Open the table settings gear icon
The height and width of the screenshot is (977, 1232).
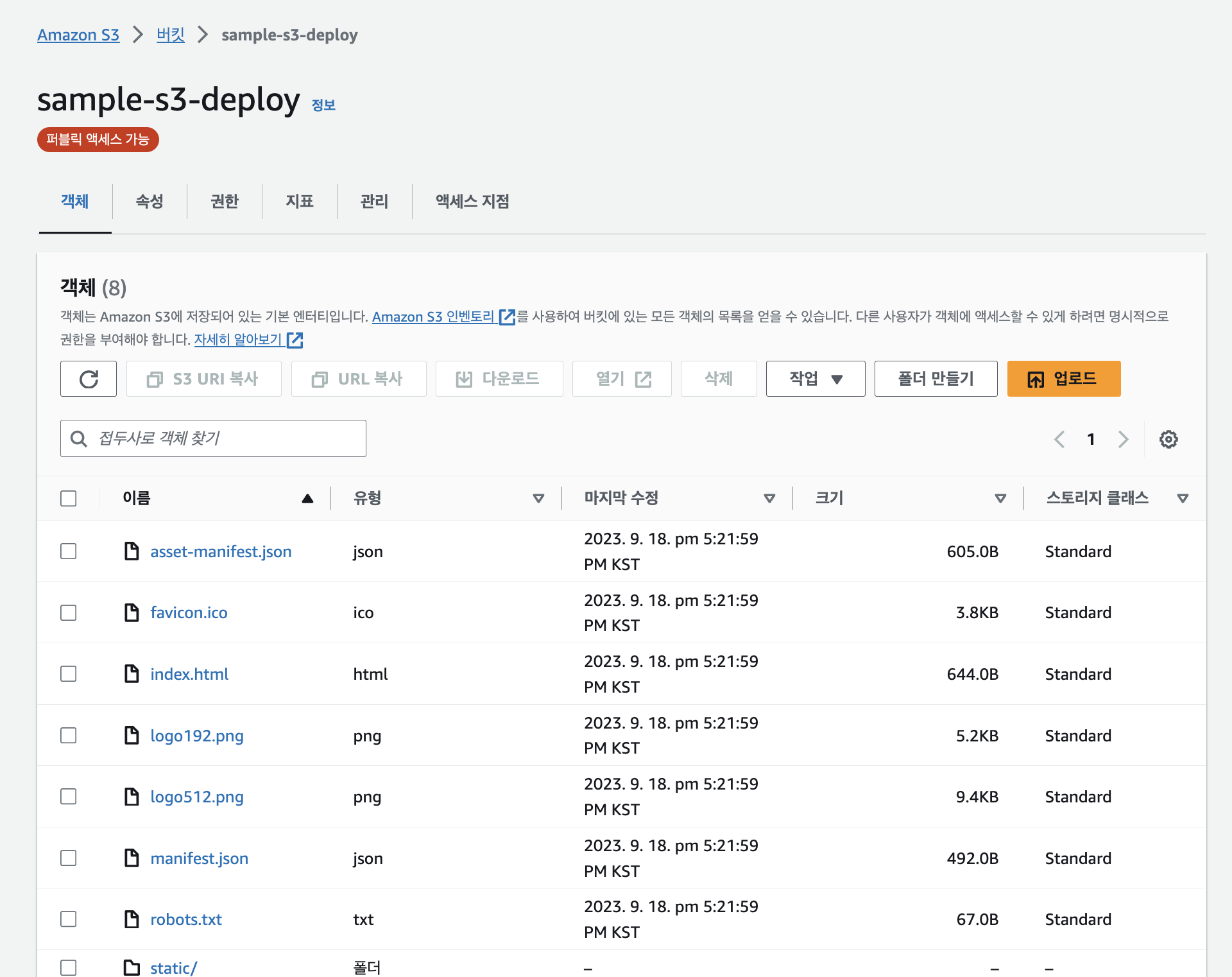coord(1168,439)
